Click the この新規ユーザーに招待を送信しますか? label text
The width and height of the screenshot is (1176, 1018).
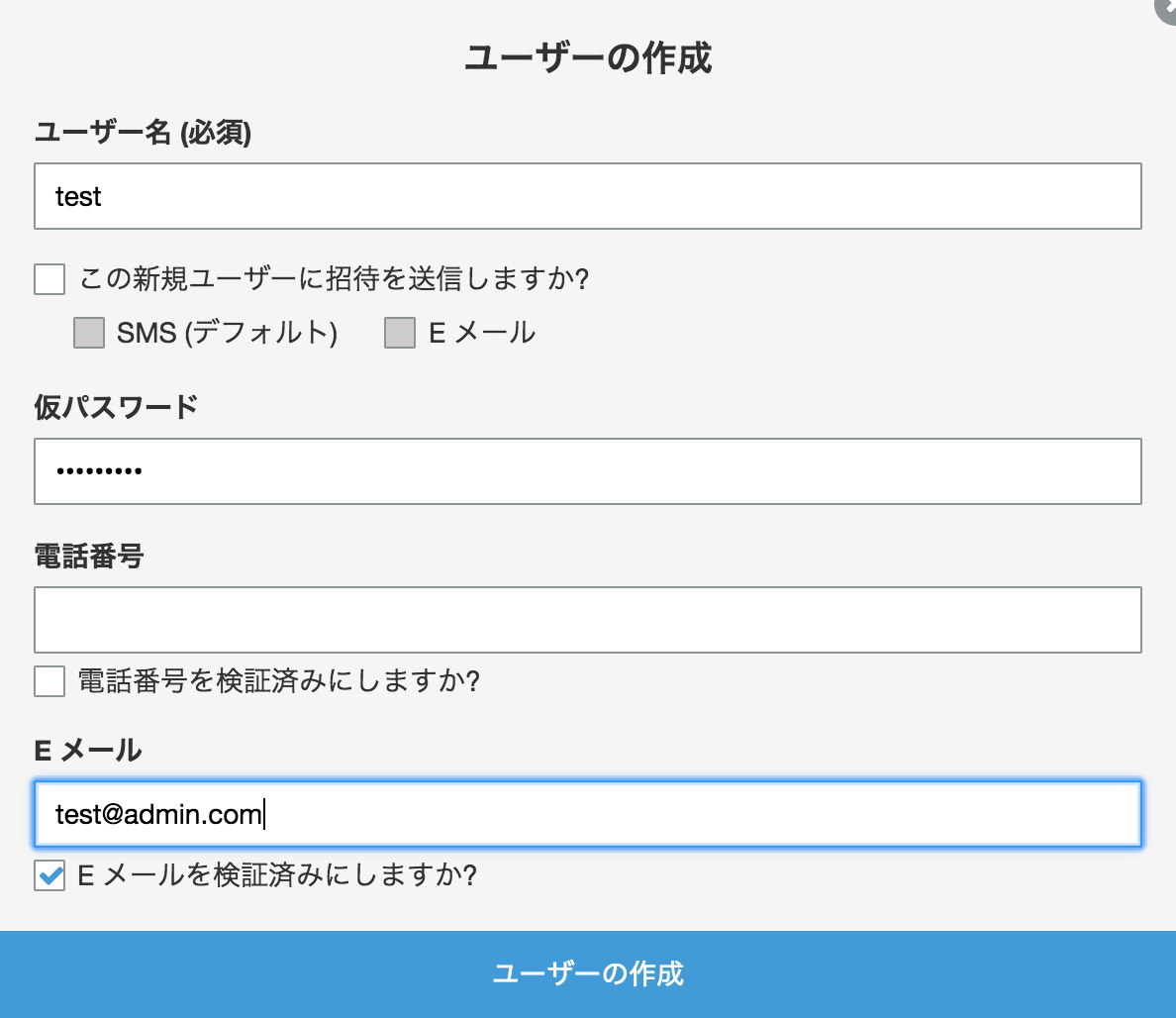[334, 279]
